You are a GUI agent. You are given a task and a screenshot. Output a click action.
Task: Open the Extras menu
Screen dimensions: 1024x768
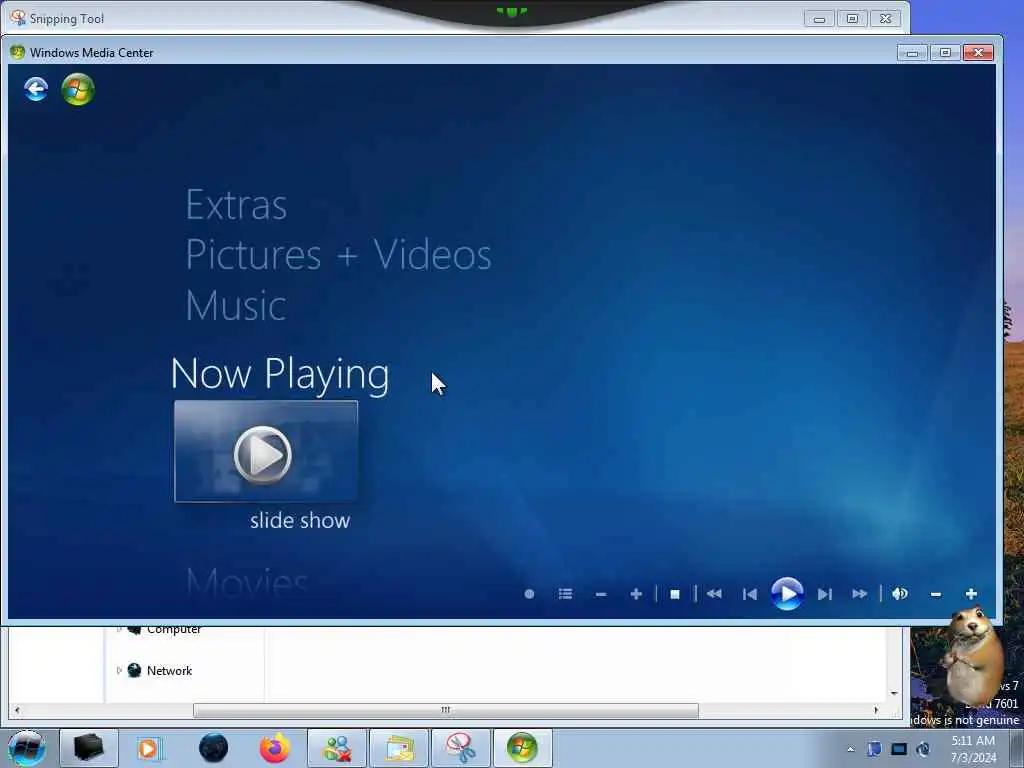click(x=236, y=205)
